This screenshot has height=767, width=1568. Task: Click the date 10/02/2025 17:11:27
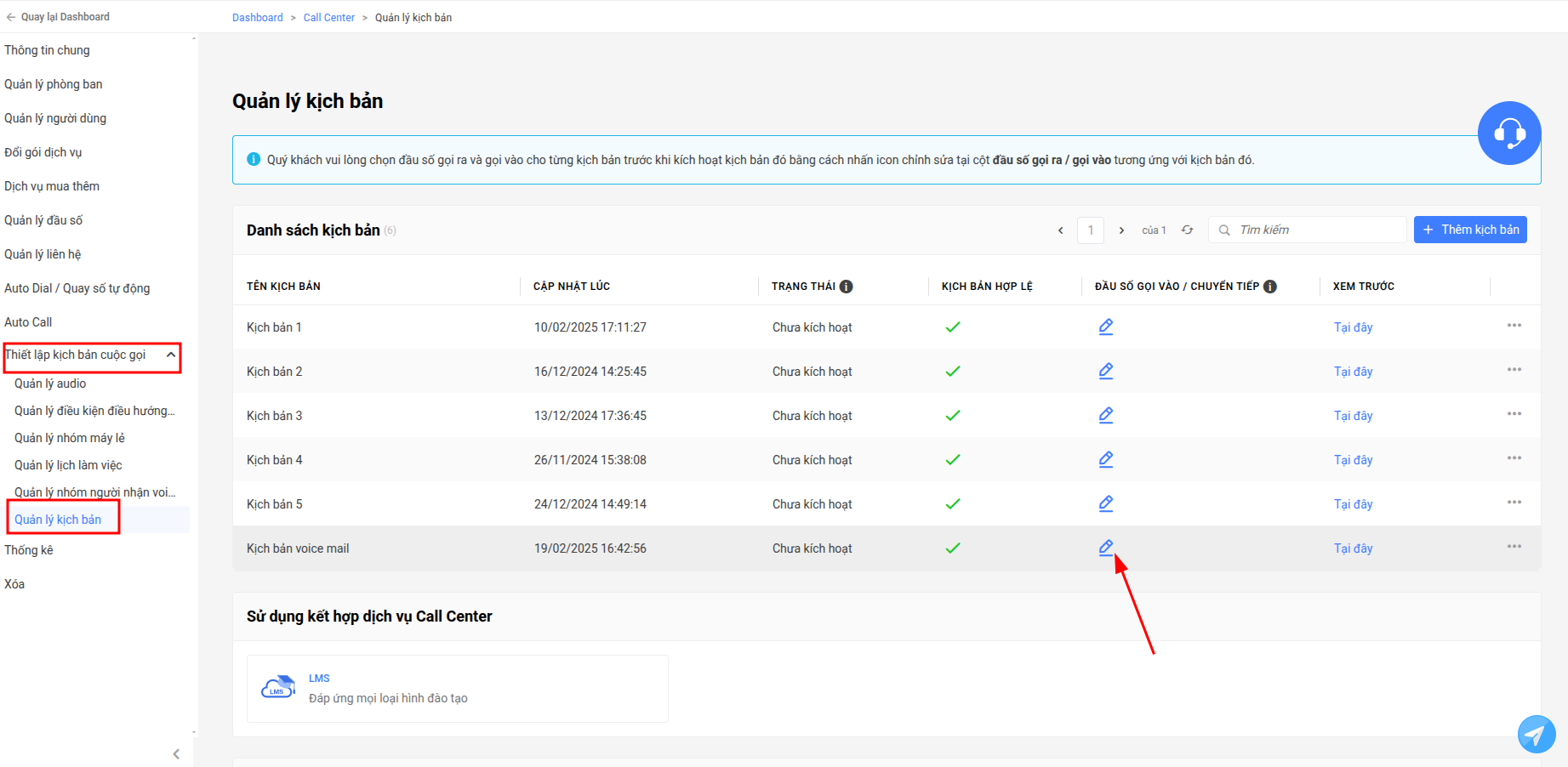point(590,327)
